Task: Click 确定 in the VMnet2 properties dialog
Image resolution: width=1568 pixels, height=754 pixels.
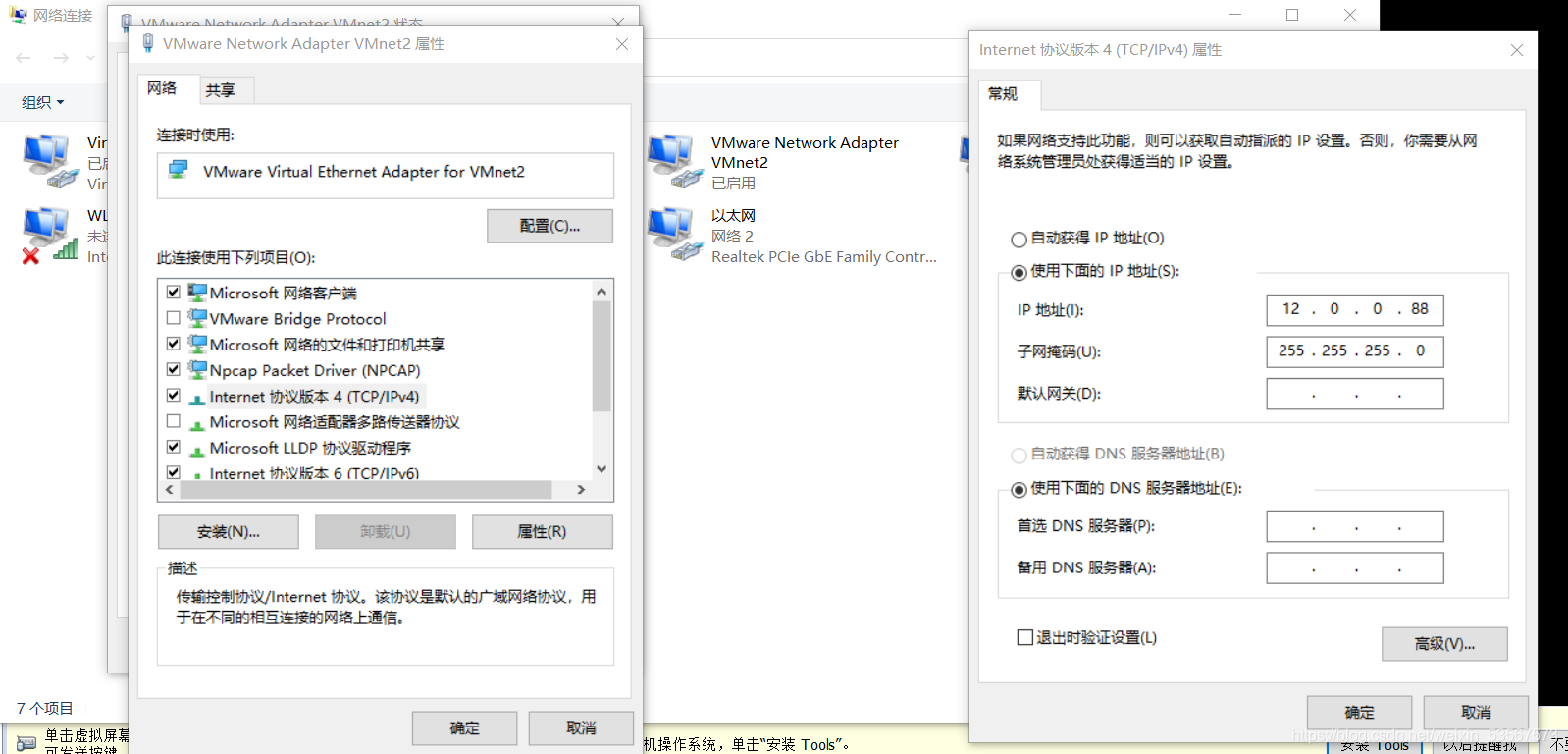Action: point(464,728)
